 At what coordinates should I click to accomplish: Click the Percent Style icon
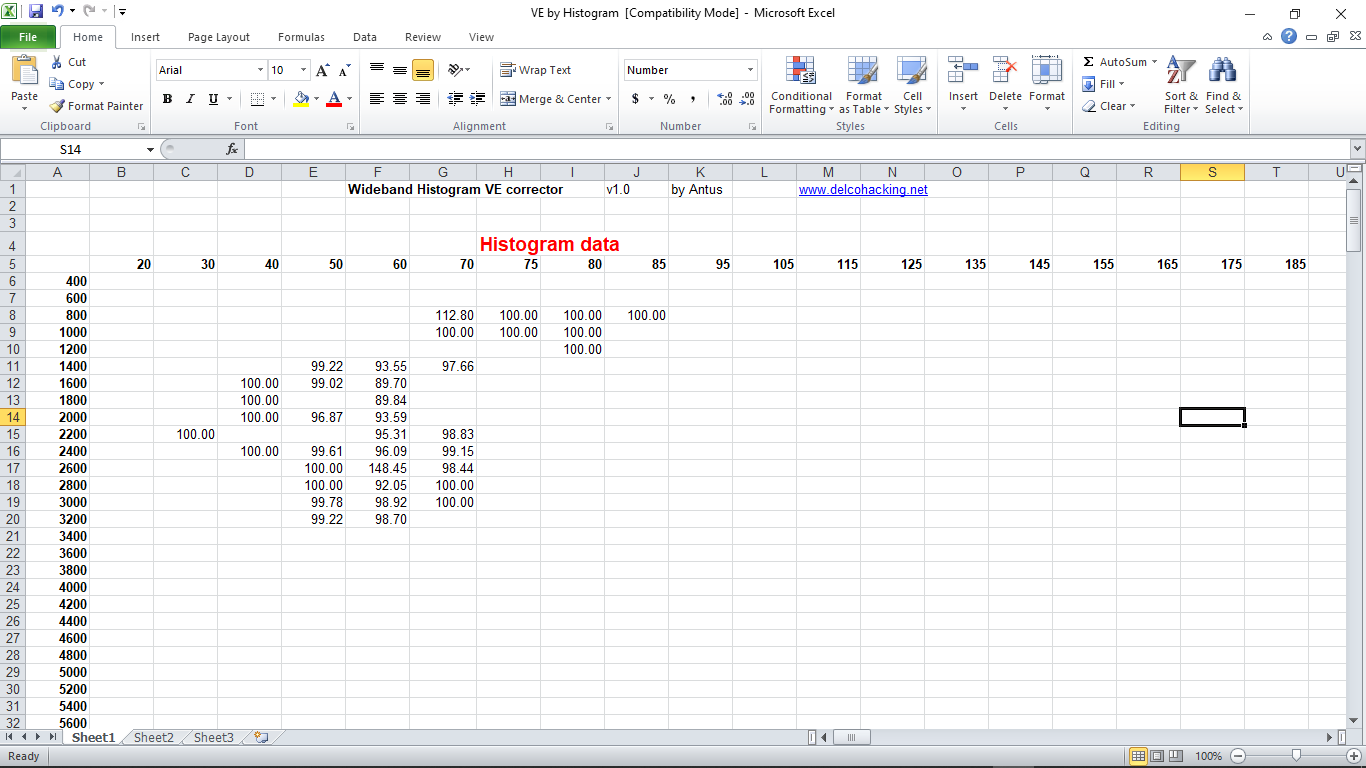(668, 99)
